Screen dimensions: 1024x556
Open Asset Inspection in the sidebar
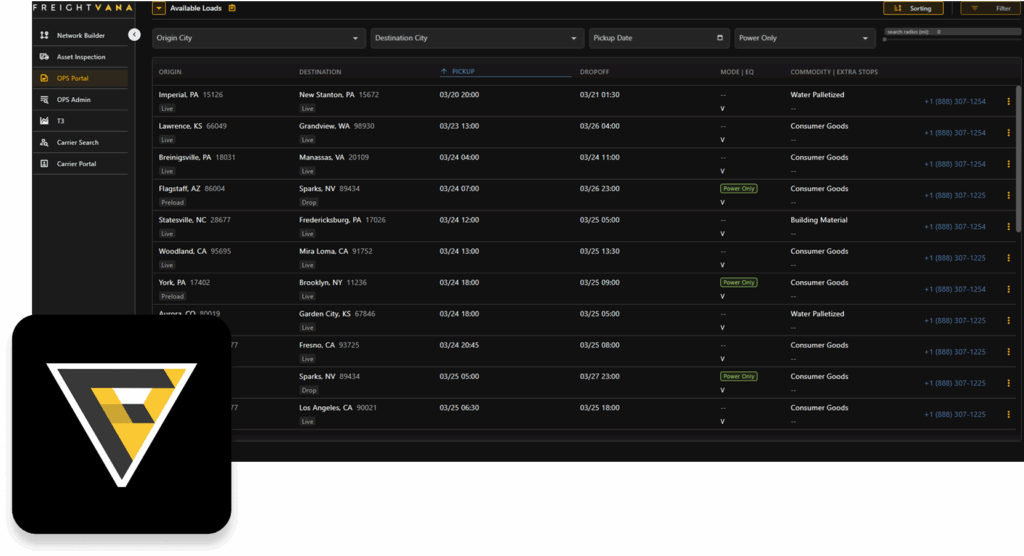[81, 57]
